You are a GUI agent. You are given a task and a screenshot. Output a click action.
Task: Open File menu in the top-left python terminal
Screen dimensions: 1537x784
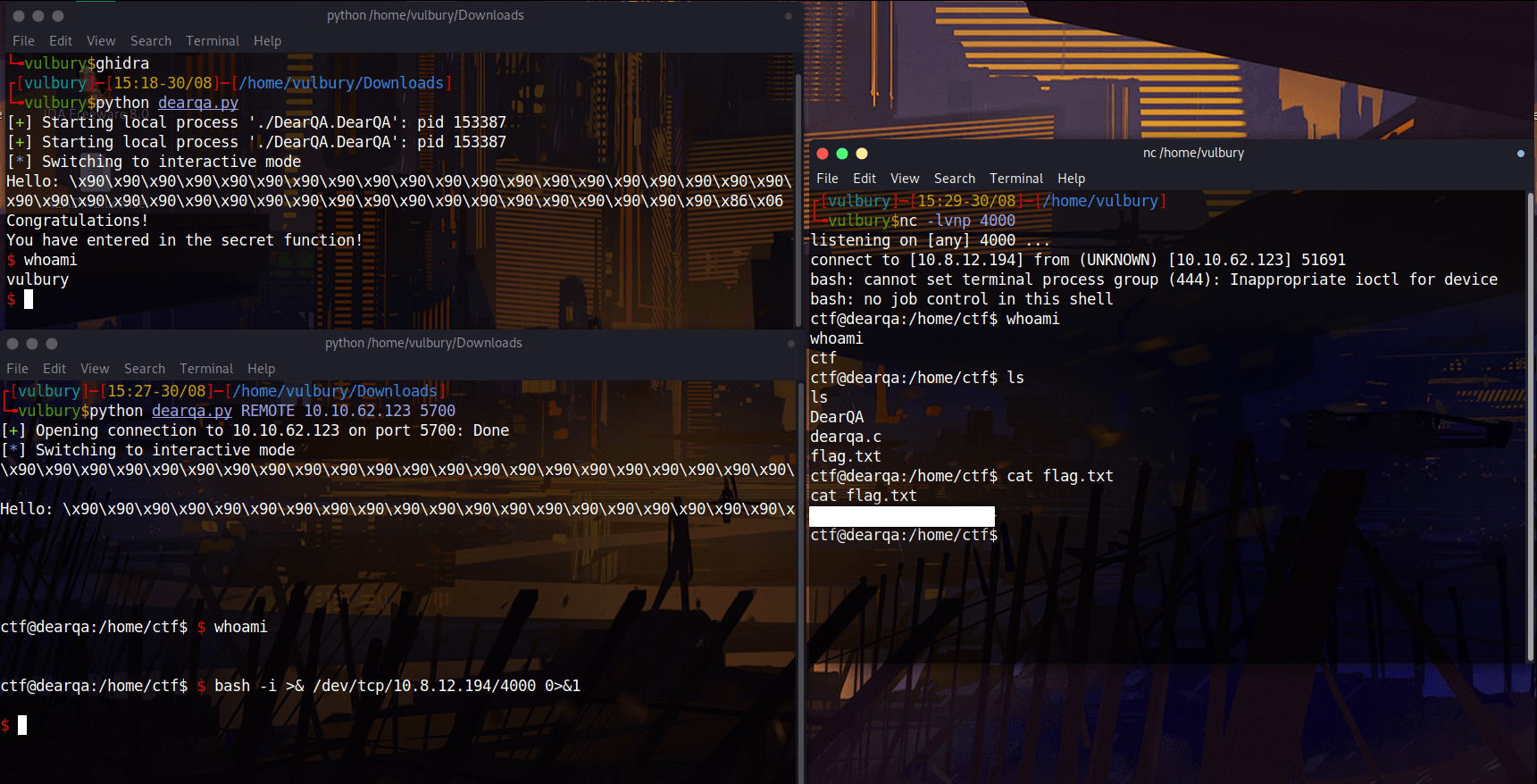click(x=23, y=41)
